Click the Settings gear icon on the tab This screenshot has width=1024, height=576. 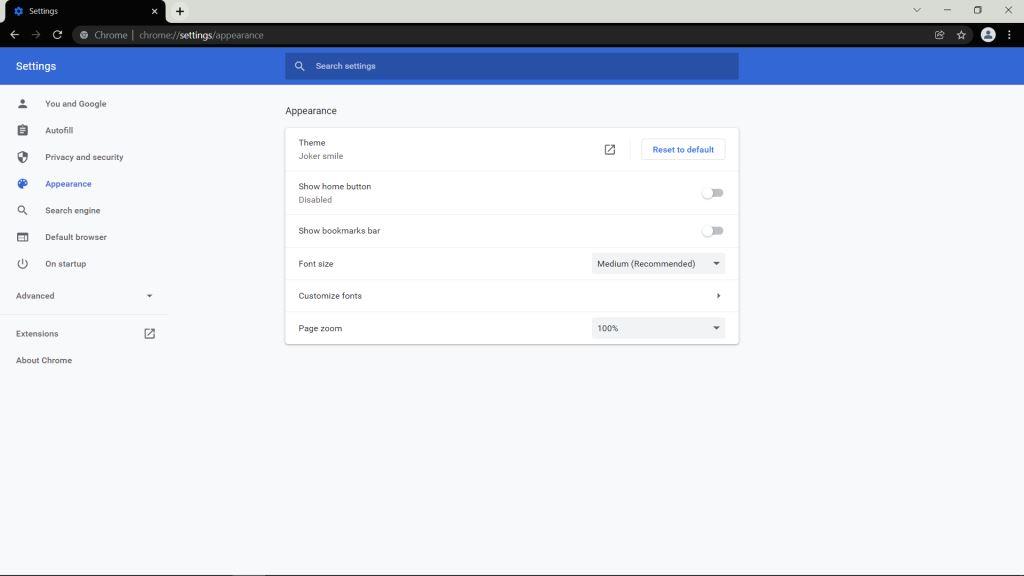(18, 11)
